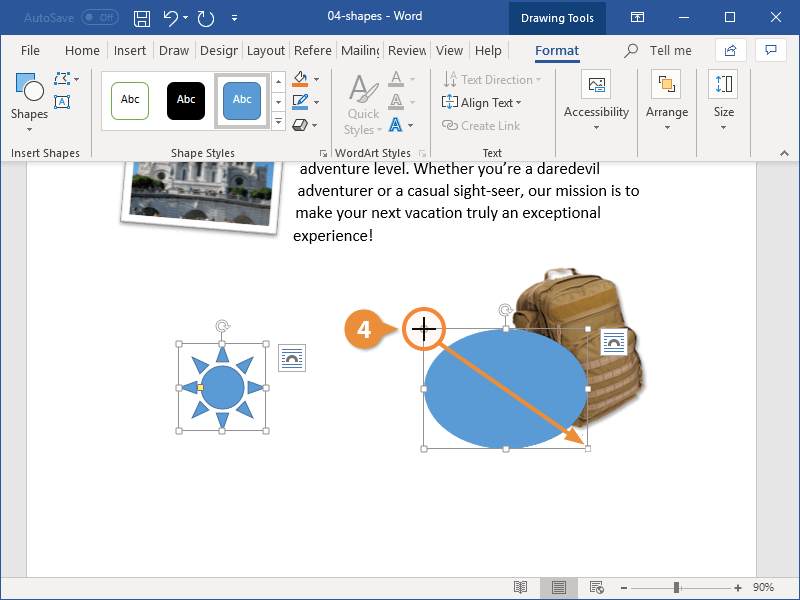Switch to the Format ribbon tab
Screen dimensions: 800x600
click(x=557, y=50)
